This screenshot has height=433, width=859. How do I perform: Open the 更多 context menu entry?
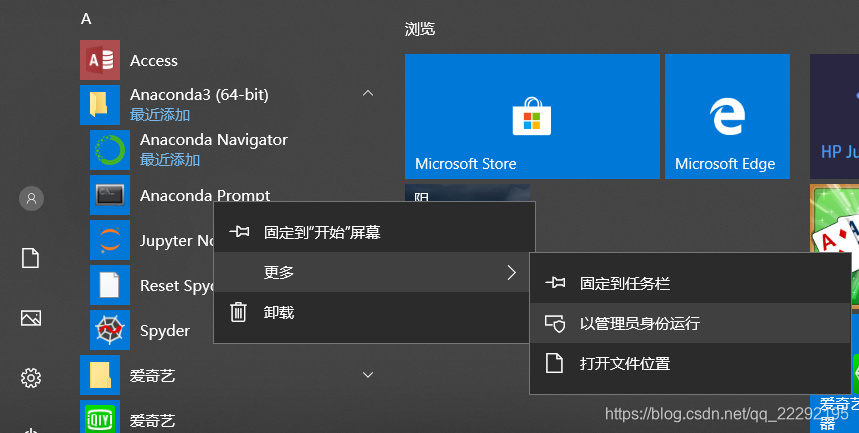[x=374, y=272]
